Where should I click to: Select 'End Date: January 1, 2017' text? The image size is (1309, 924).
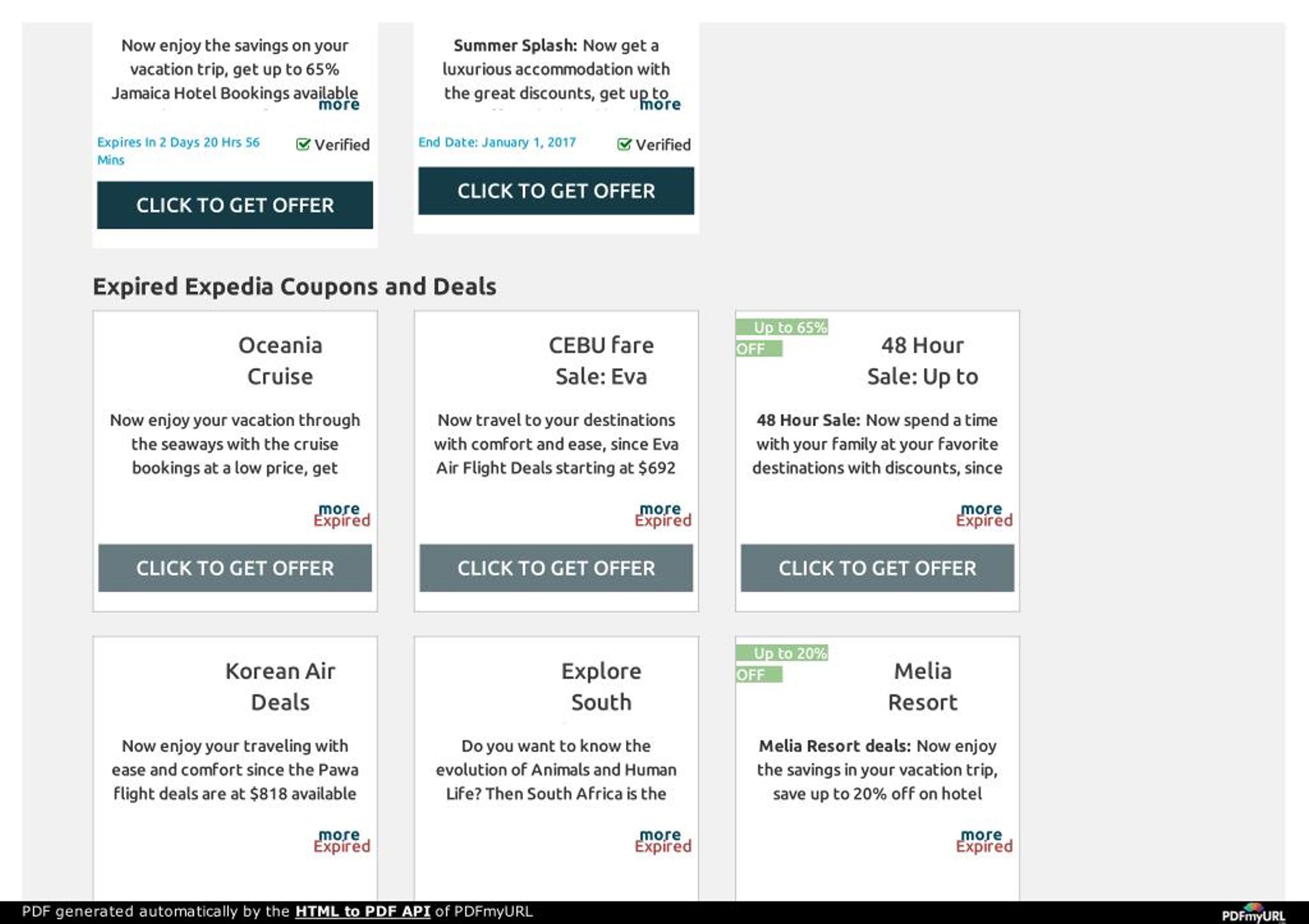click(x=497, y=143)
